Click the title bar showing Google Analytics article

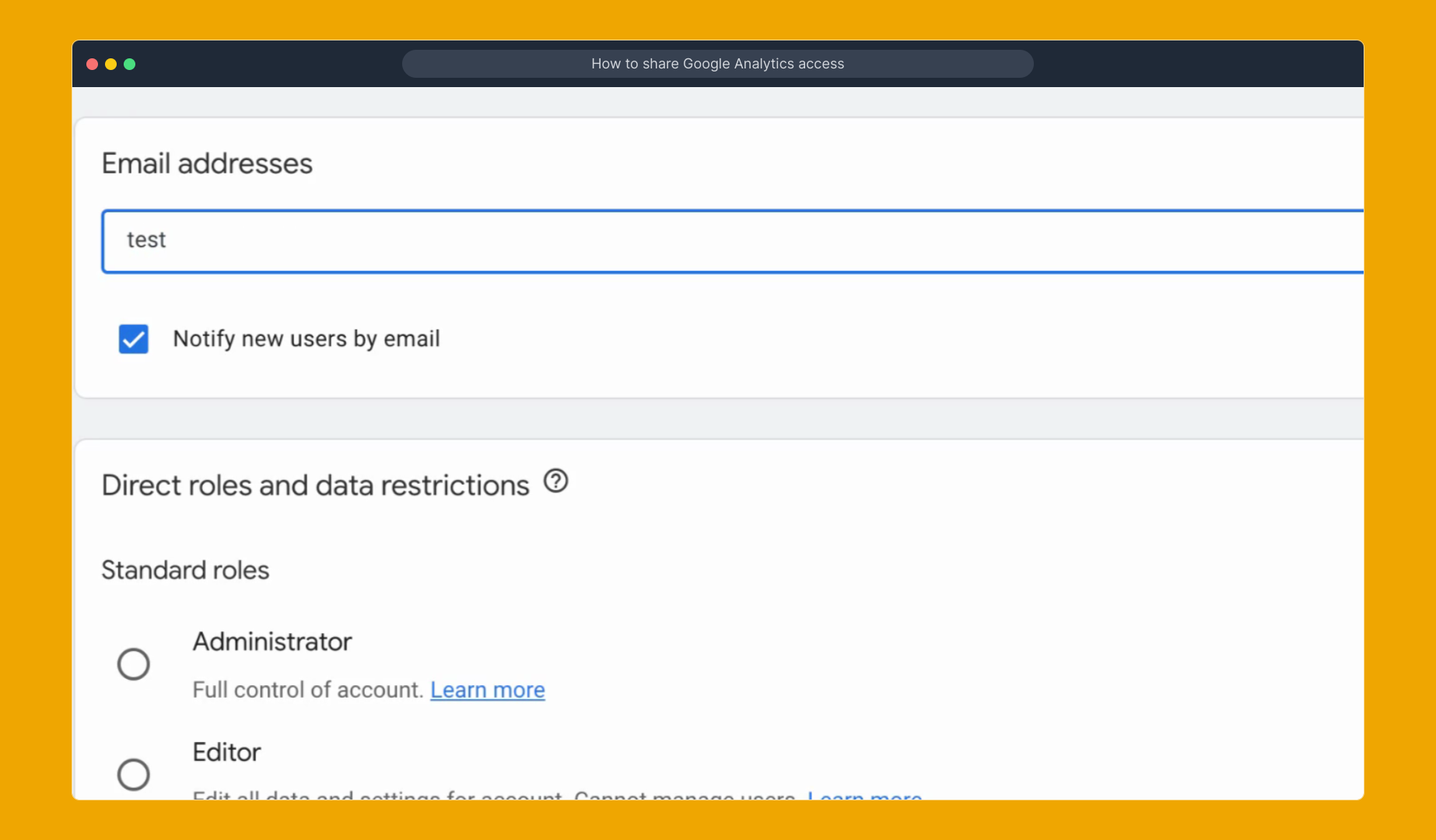pos(717,64)
